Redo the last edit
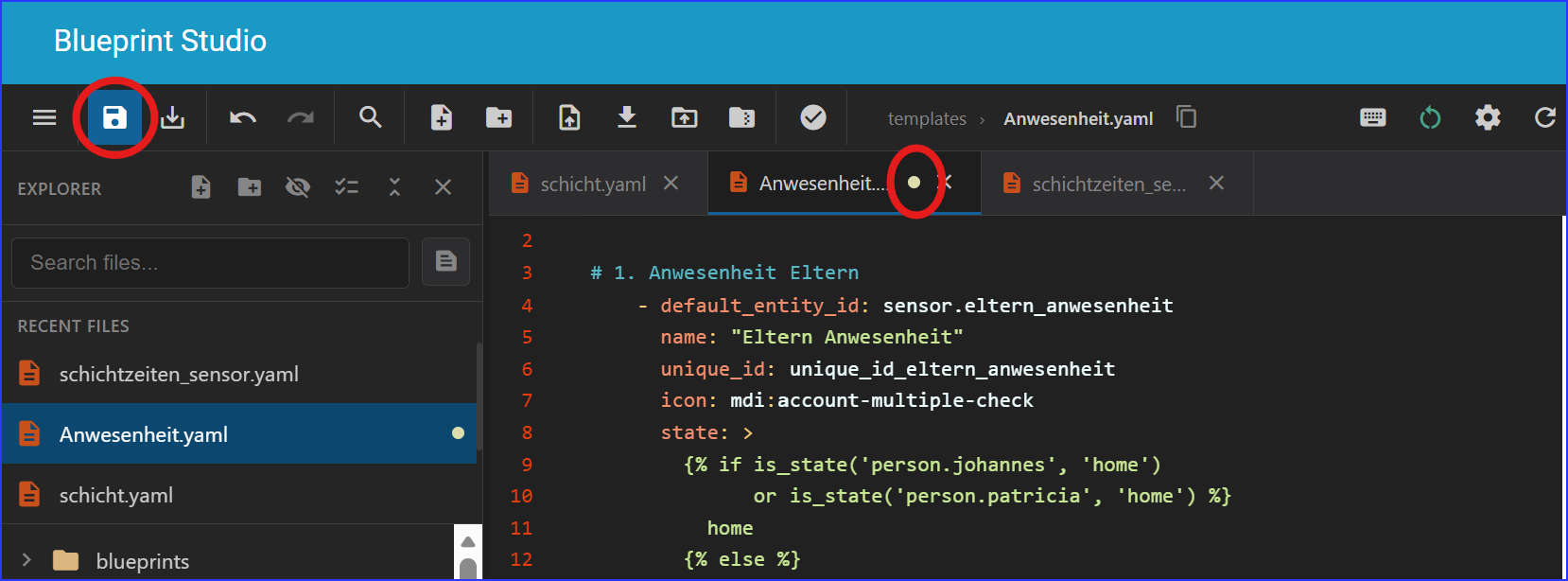Viewport: 1568px width, 581px height. click(x=301, y=117)
